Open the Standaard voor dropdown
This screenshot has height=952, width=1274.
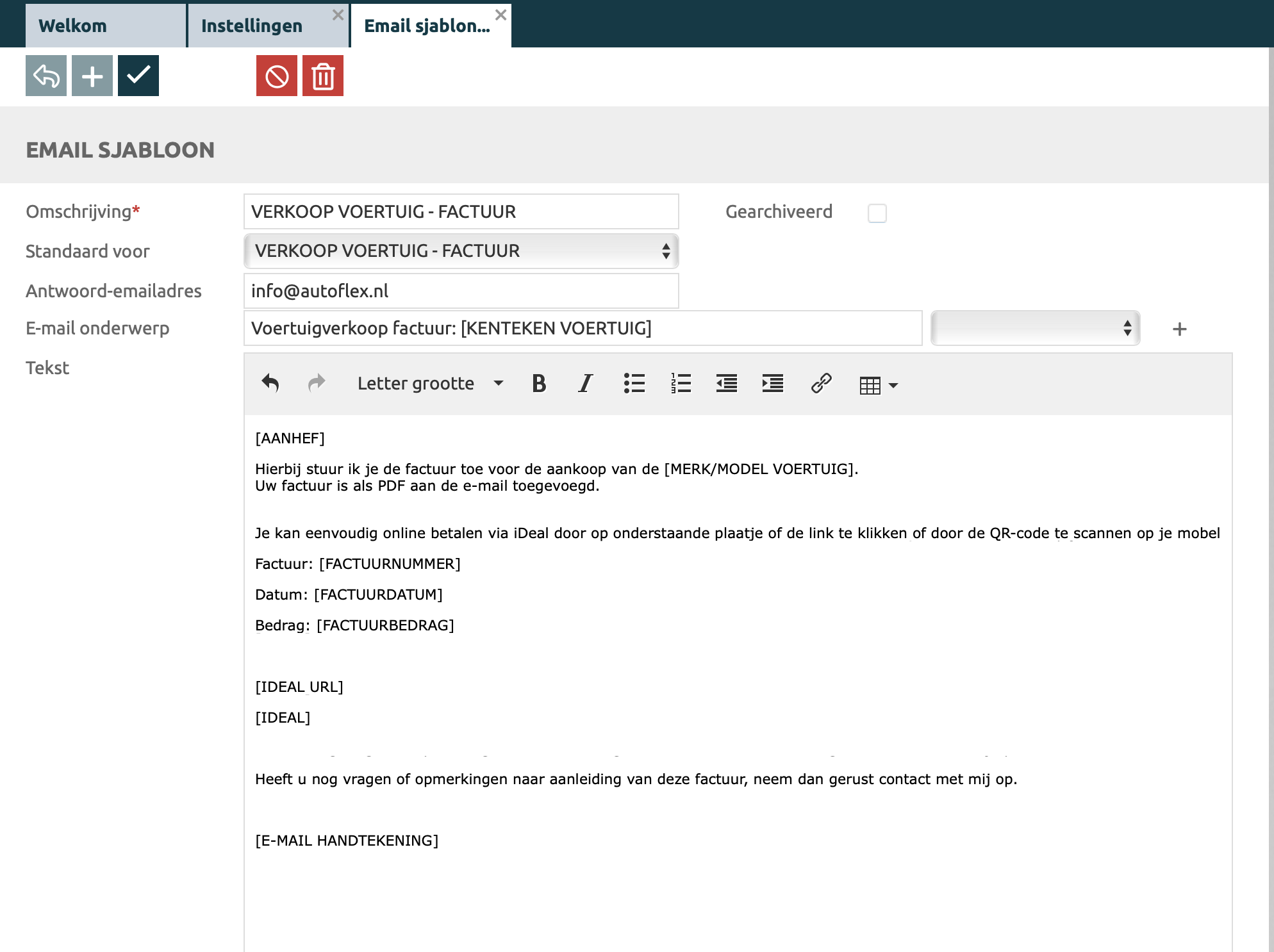(461, 251)
